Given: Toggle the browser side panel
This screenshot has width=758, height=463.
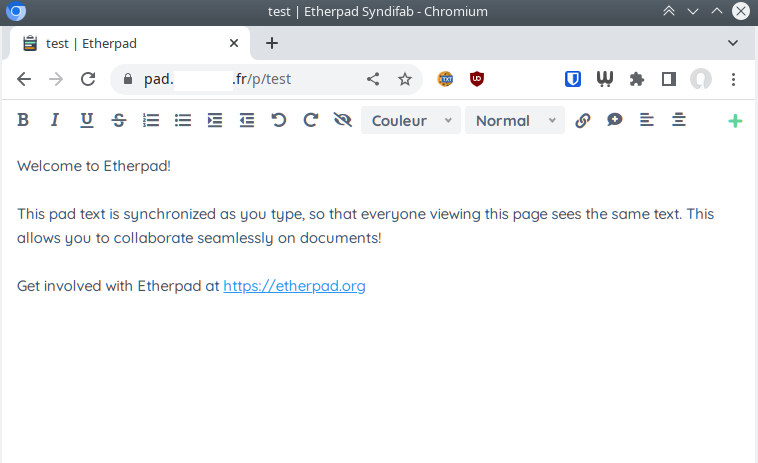Looking at the screenshot, I should (669, 79).
